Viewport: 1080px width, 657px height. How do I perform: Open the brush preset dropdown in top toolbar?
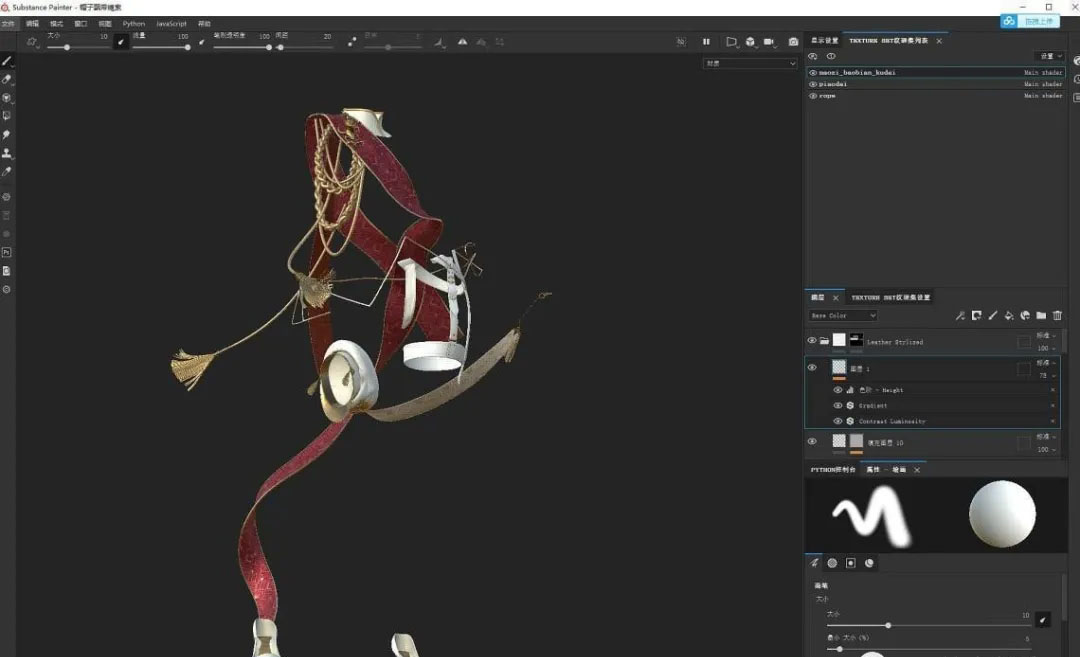32,42
